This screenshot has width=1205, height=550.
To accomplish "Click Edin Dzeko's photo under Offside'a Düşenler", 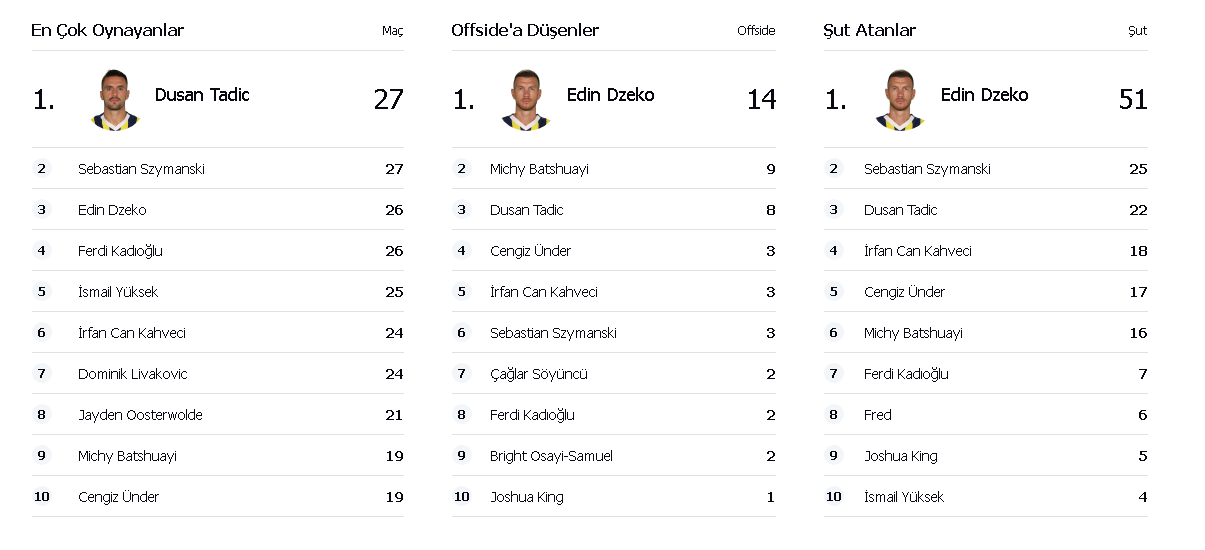I will [x=525, y=99].
